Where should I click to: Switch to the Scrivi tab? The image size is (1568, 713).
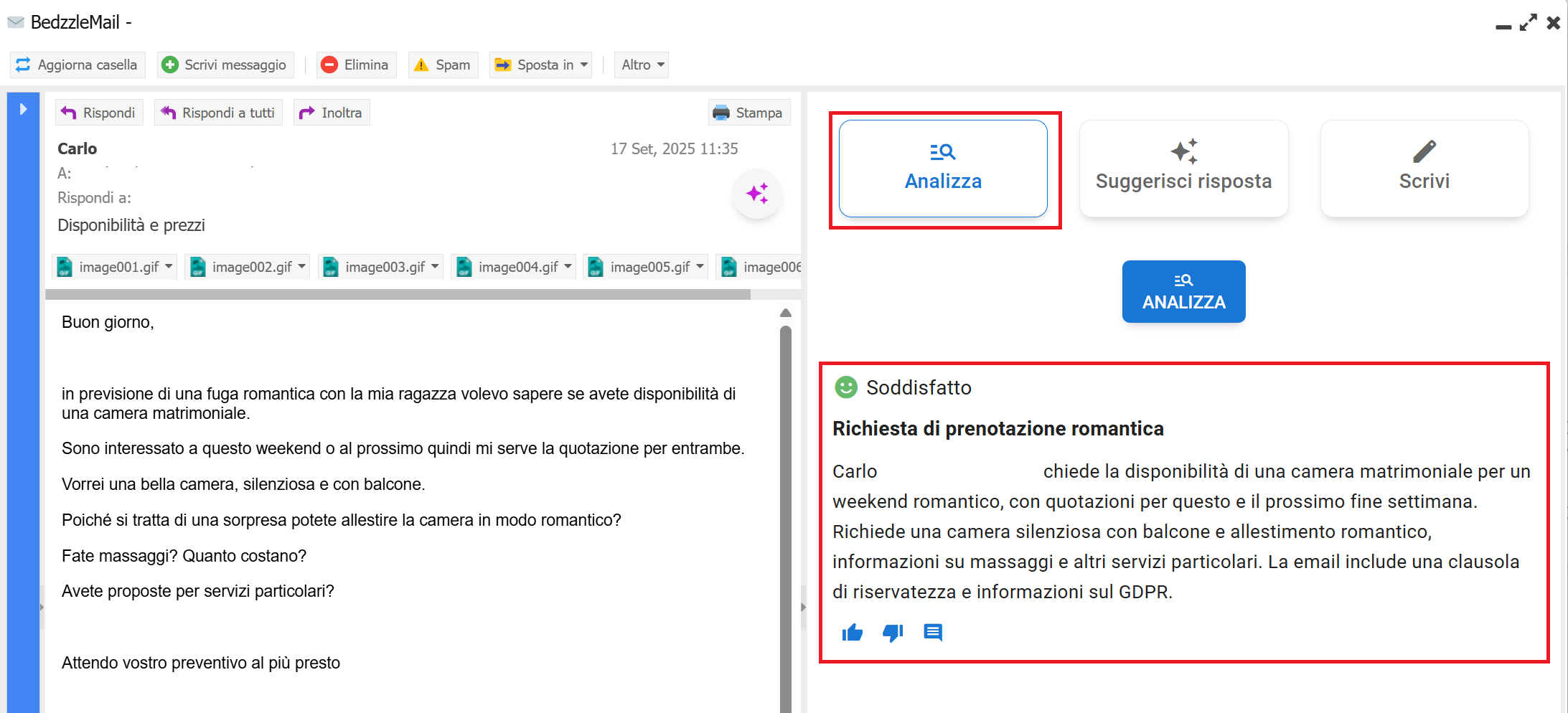tap(1424, 169)
